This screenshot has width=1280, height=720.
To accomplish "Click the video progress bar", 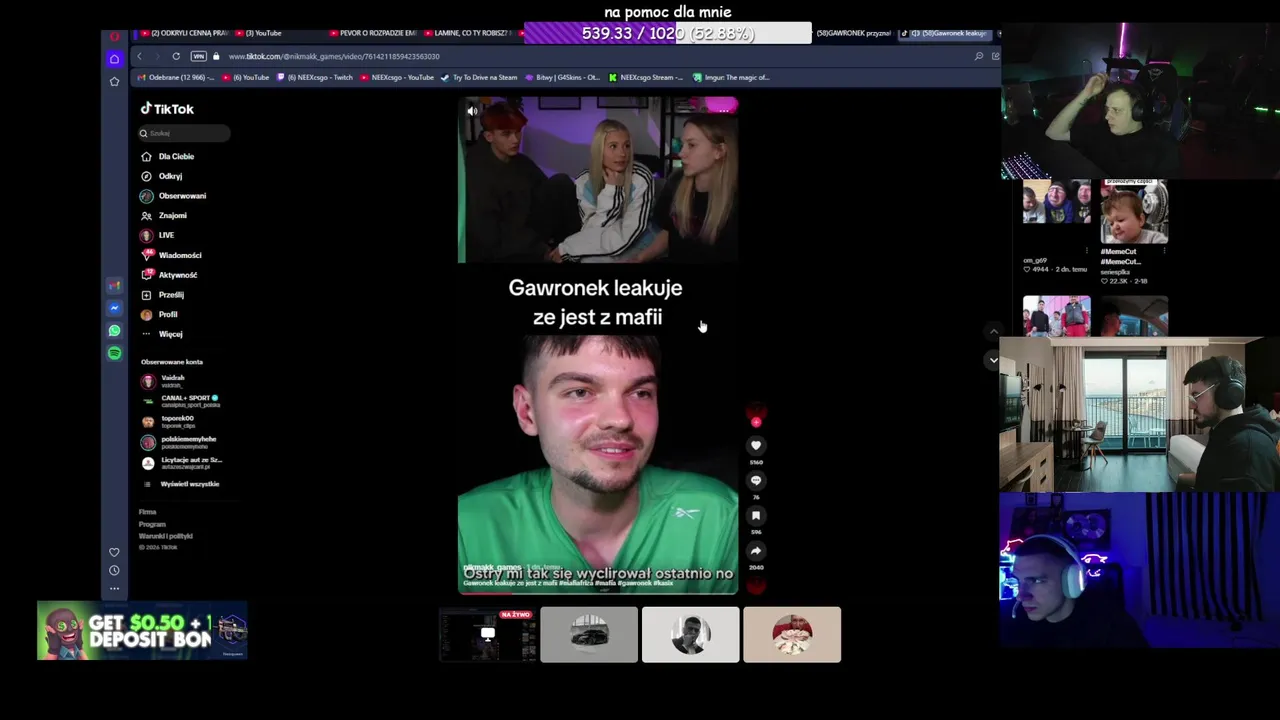I will tap(598, 592).
